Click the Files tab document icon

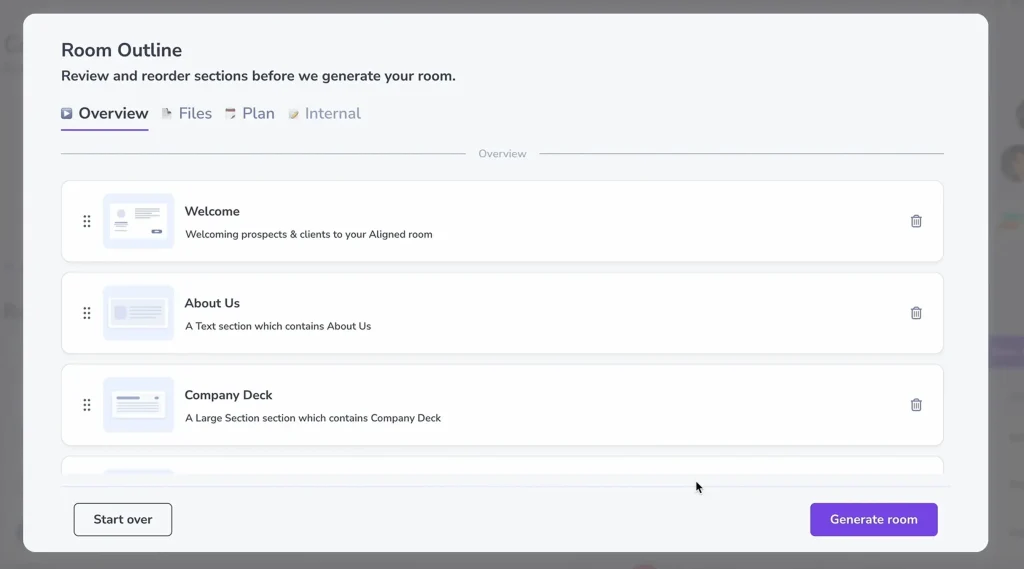(x=167, y=114)
